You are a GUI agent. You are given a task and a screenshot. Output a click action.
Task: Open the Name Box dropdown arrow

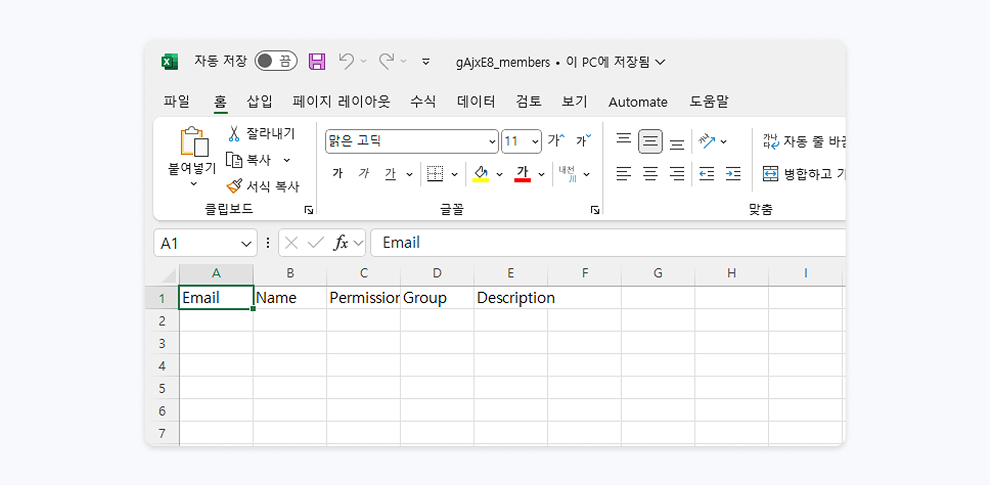pos(247,243)
